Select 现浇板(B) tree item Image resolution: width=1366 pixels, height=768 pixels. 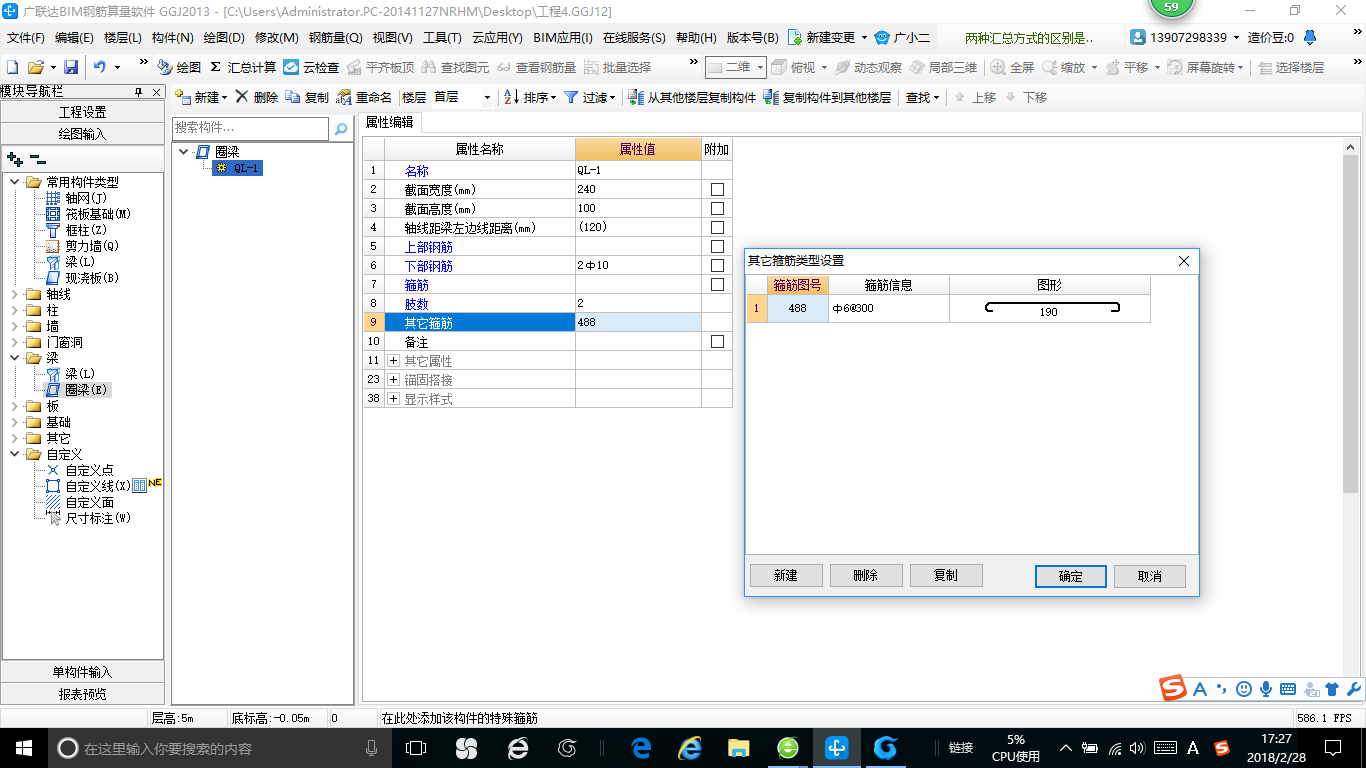click(82, 278)
